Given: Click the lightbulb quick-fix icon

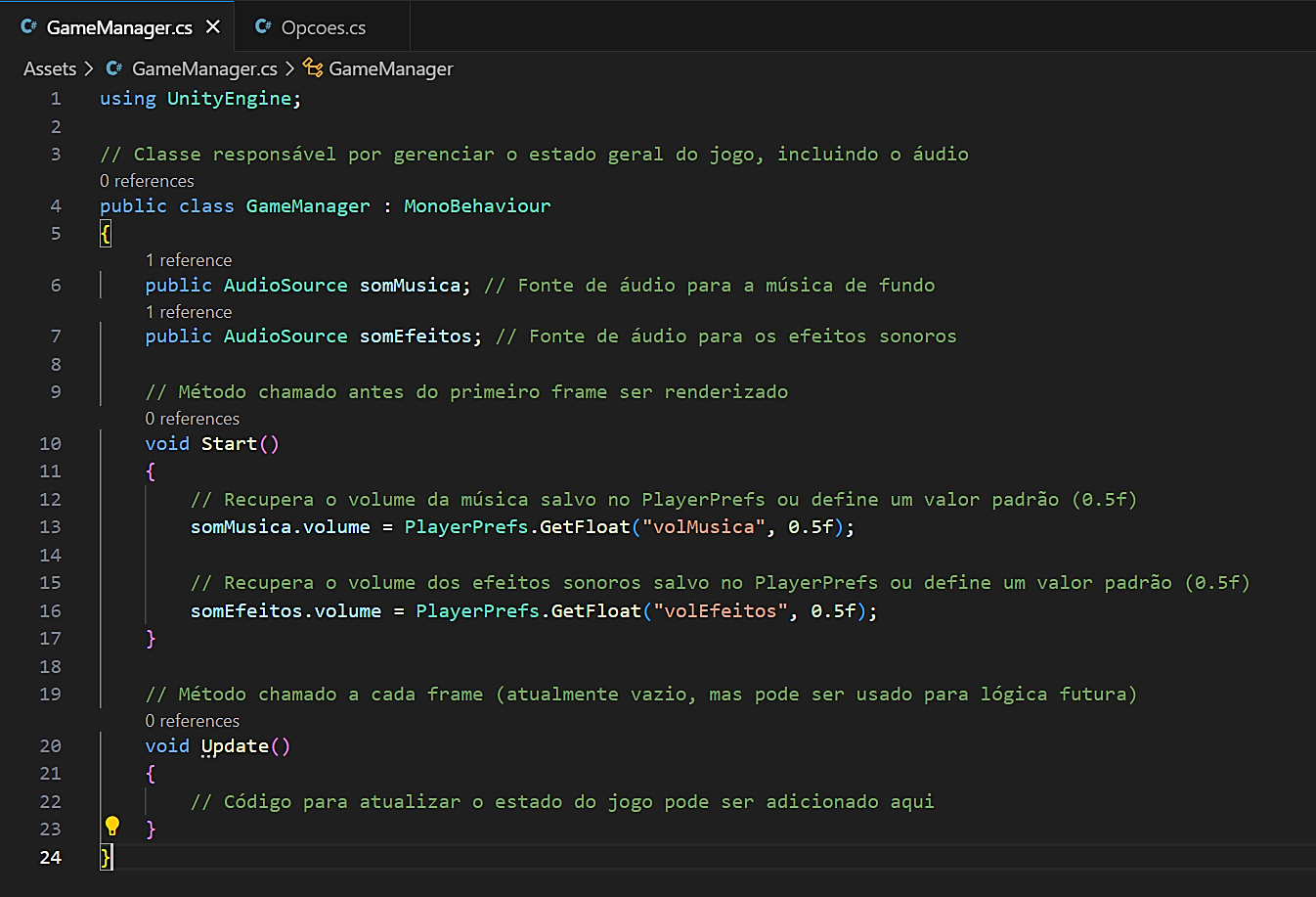Looking at the screenshot, I should [112, 827].
